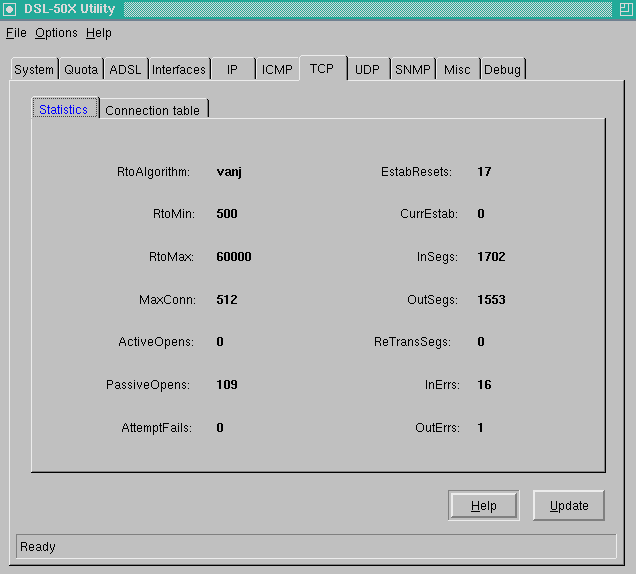Click the OutErrs value 1
The image size is (636, 574).
pyautogui.click(x=481, y=428)
